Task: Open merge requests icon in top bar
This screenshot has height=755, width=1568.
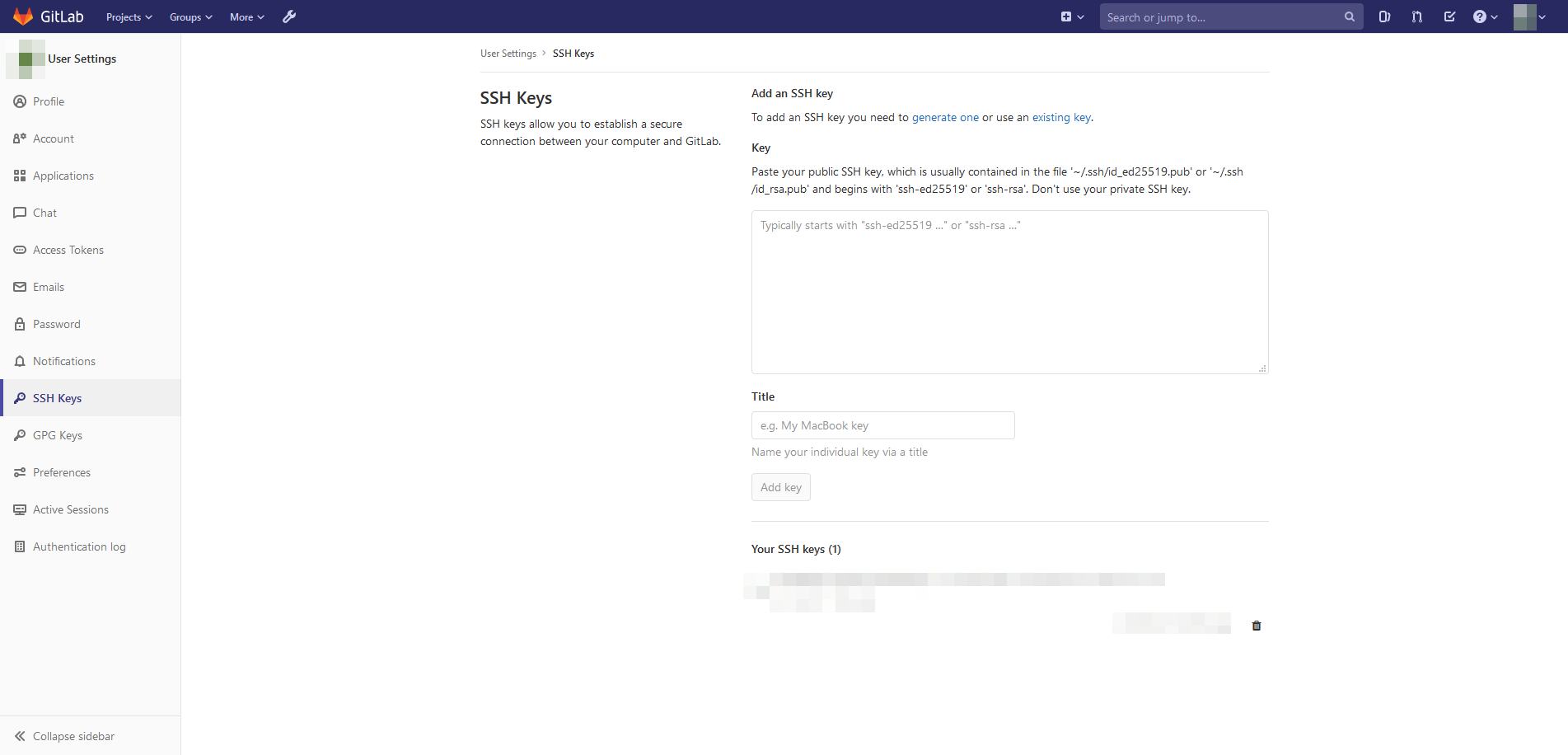Action: tap(1416, 16)
